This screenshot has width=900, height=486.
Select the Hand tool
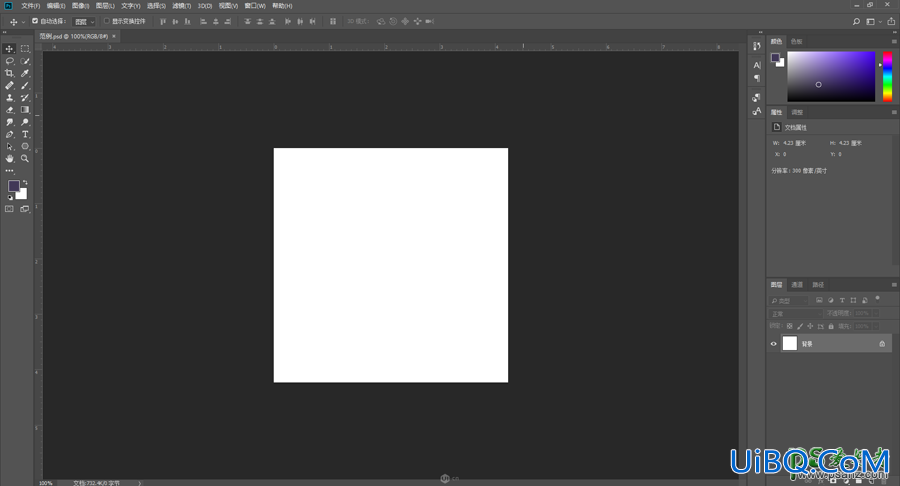[x=9, y=158]
